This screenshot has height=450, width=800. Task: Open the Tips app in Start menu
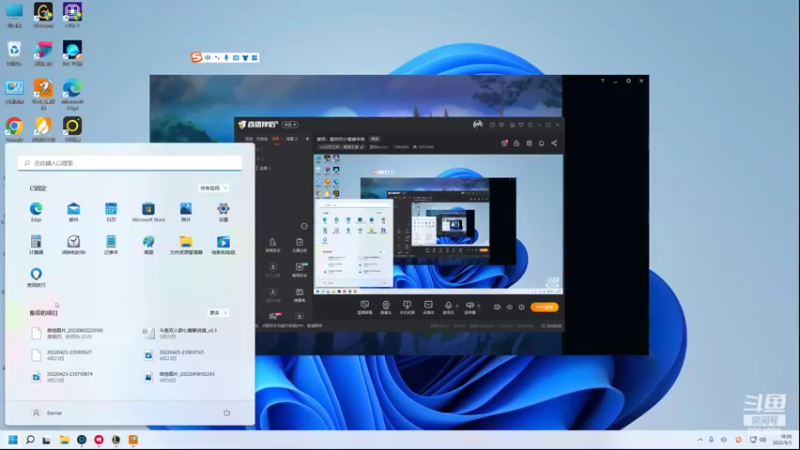click(36, 277)
